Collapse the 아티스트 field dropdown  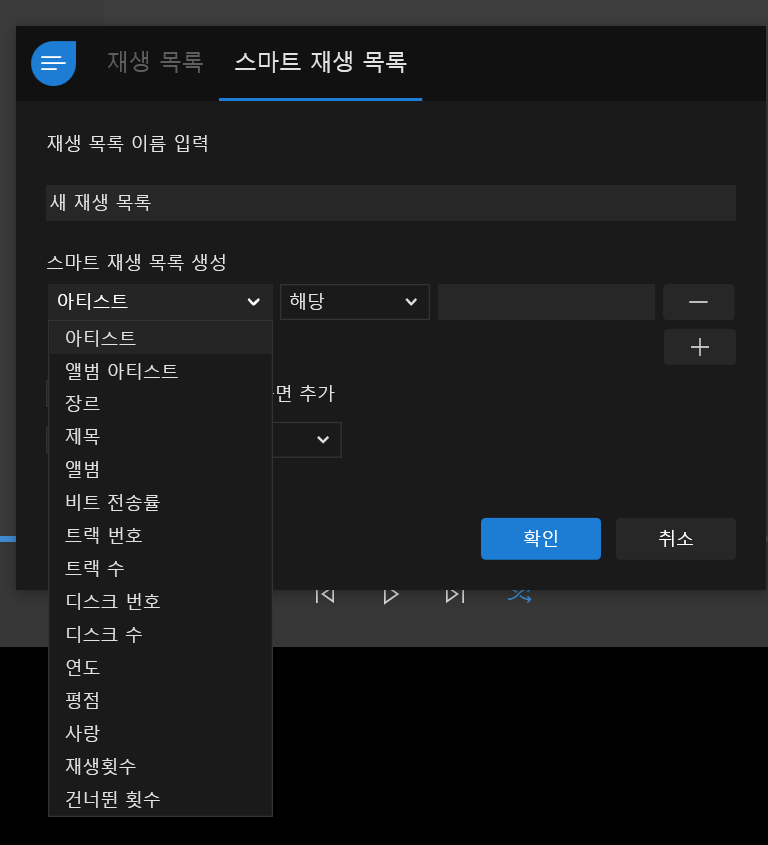tap(160, 302)
